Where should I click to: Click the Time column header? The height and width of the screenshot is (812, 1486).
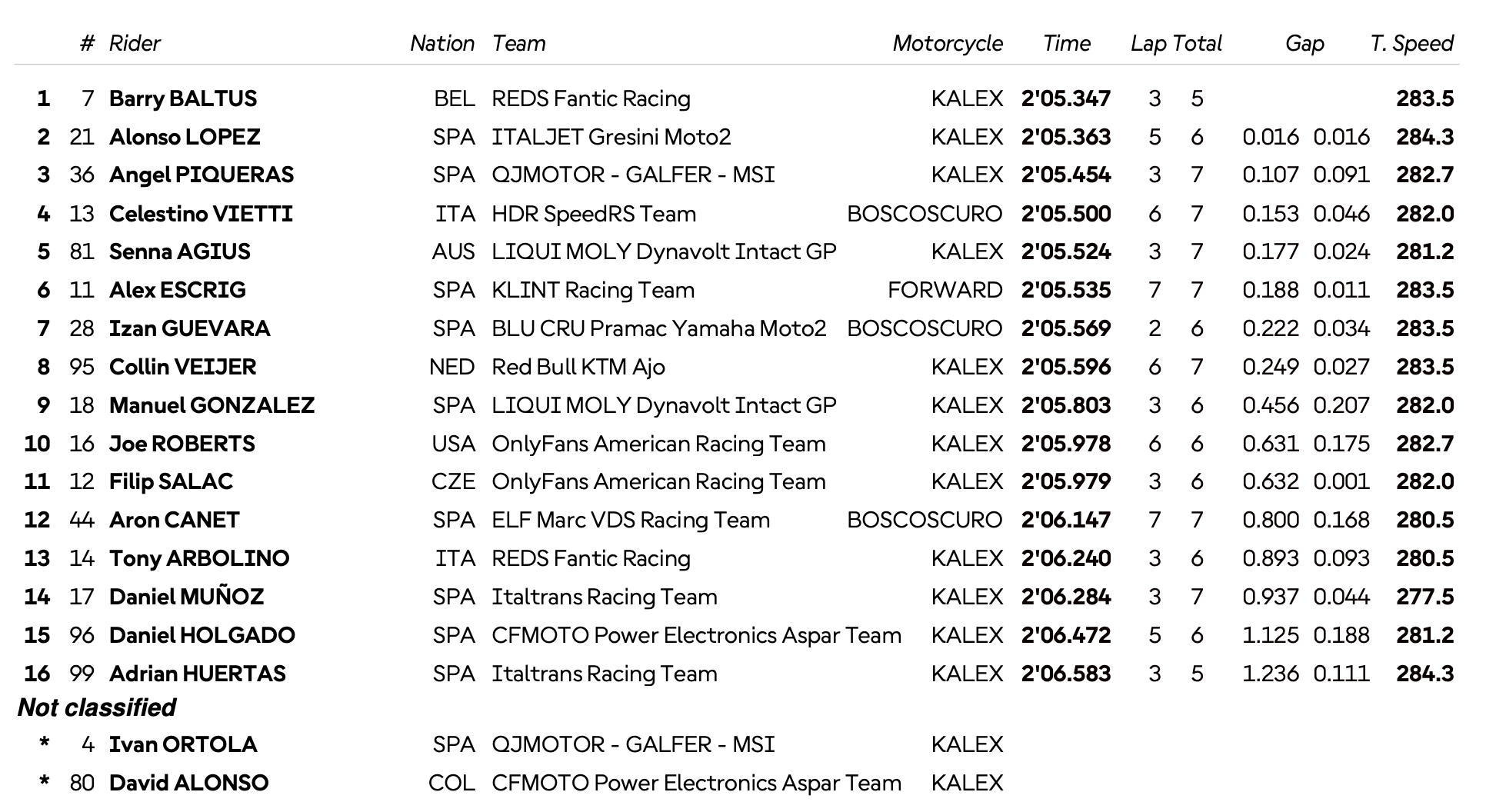click(1066, 43)
